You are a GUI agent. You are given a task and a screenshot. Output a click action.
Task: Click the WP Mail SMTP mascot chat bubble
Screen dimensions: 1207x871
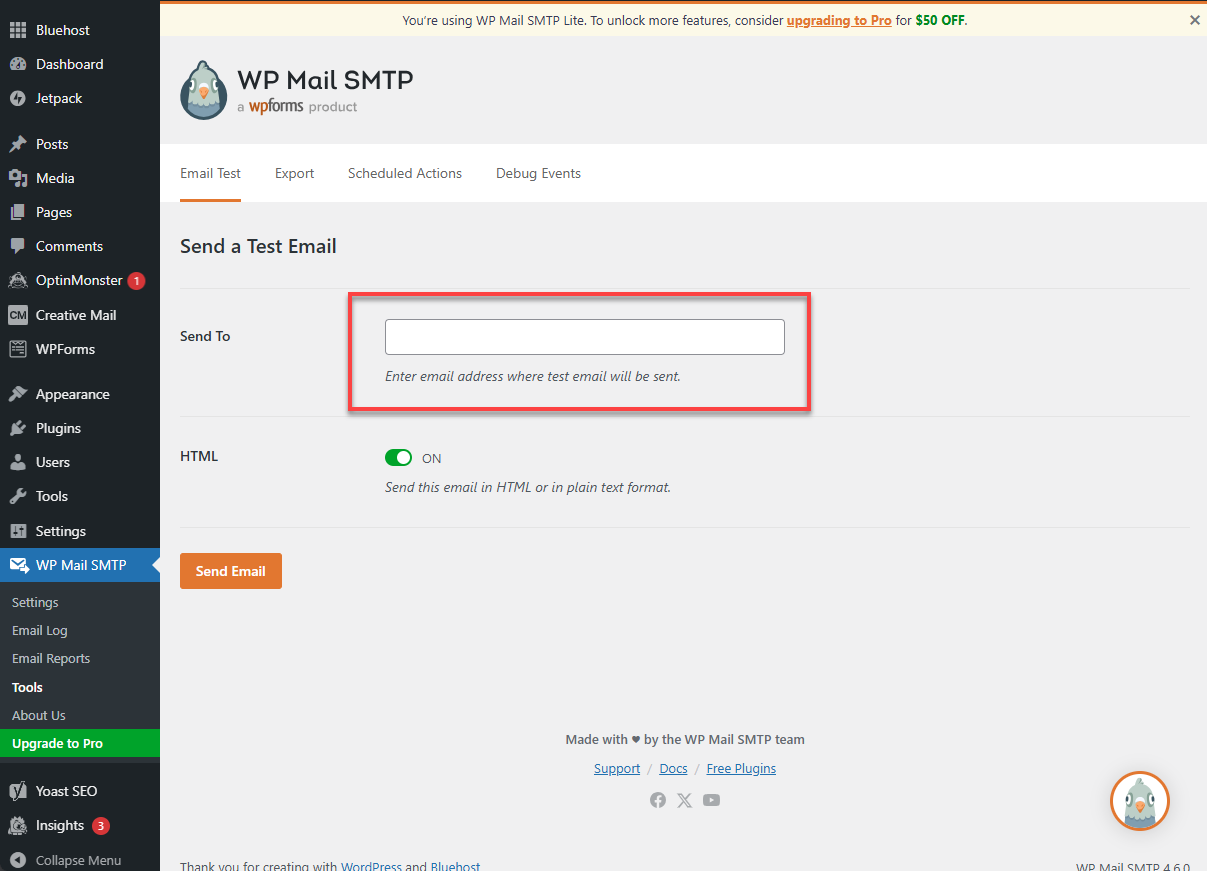[x=1139, y=801]
